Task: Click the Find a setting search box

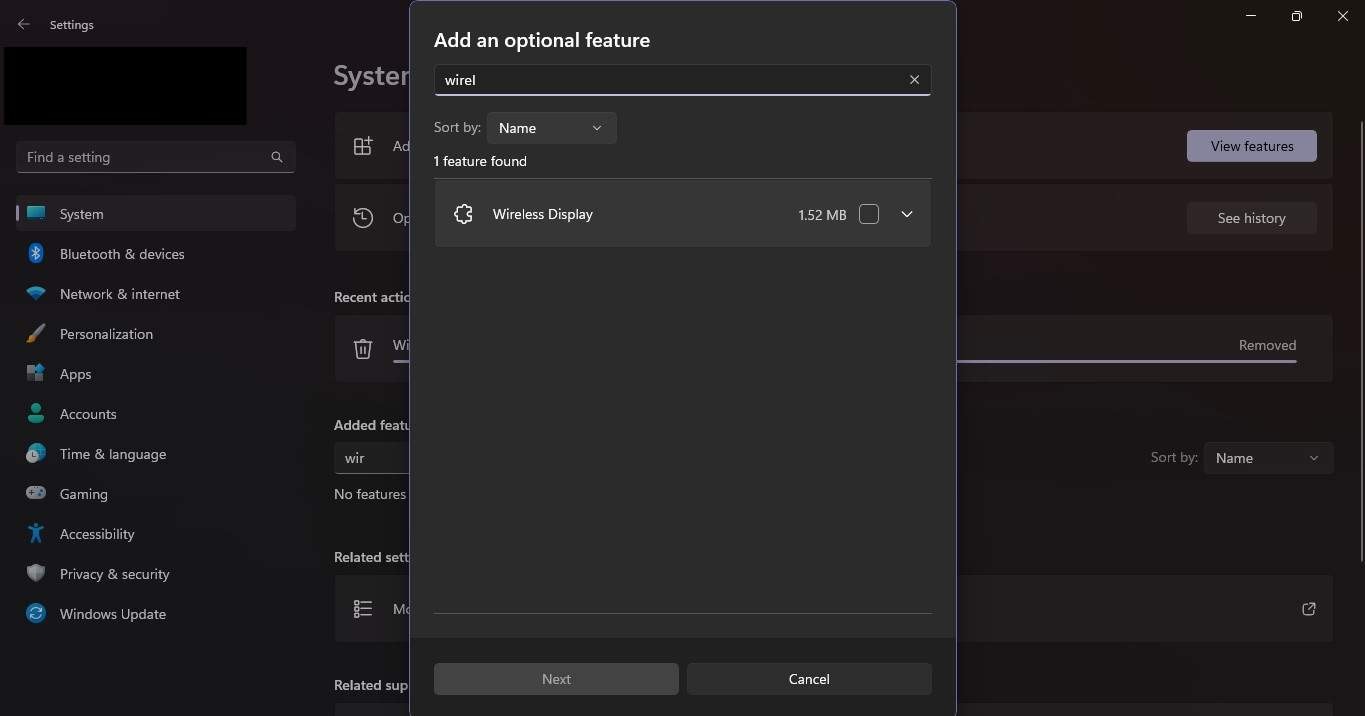Action: tap(156, 157)
